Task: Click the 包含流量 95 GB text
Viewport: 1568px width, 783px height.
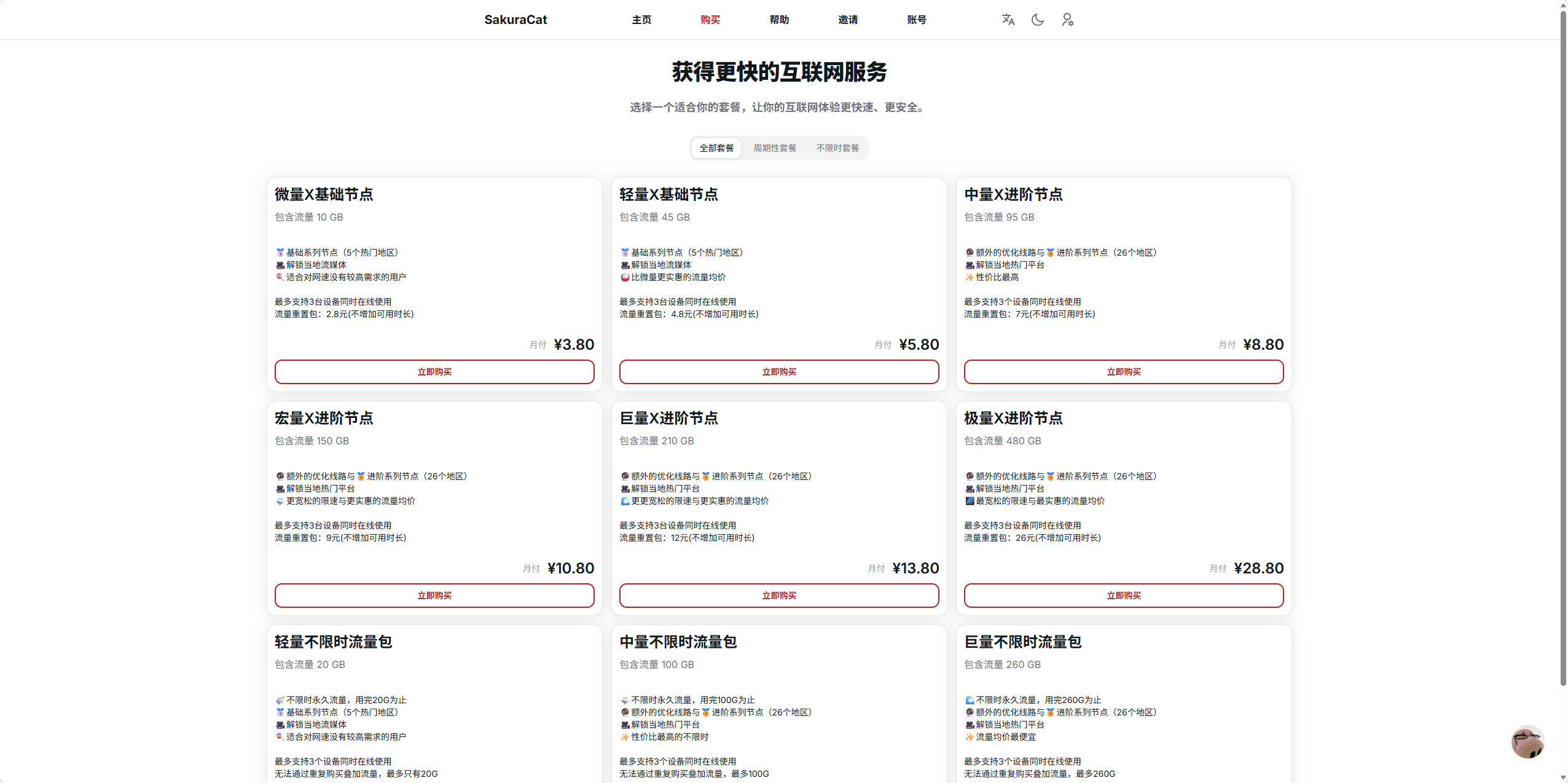Action: pos(999,218)
